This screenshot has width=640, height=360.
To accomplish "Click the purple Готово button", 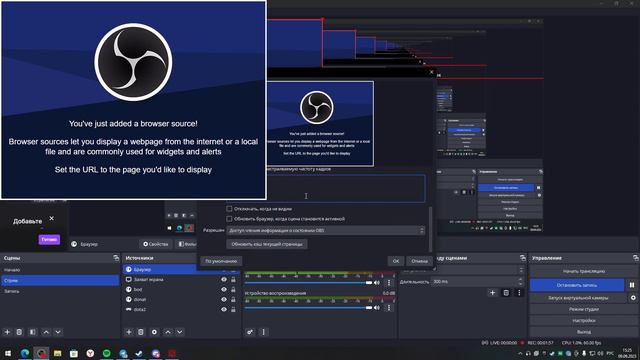I will [49, 240].
